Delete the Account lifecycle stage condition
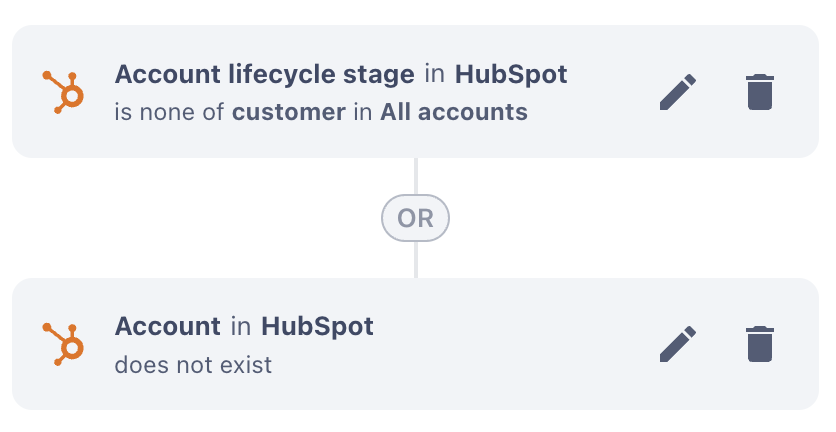 pyautogui.click(x=761, y=92)
